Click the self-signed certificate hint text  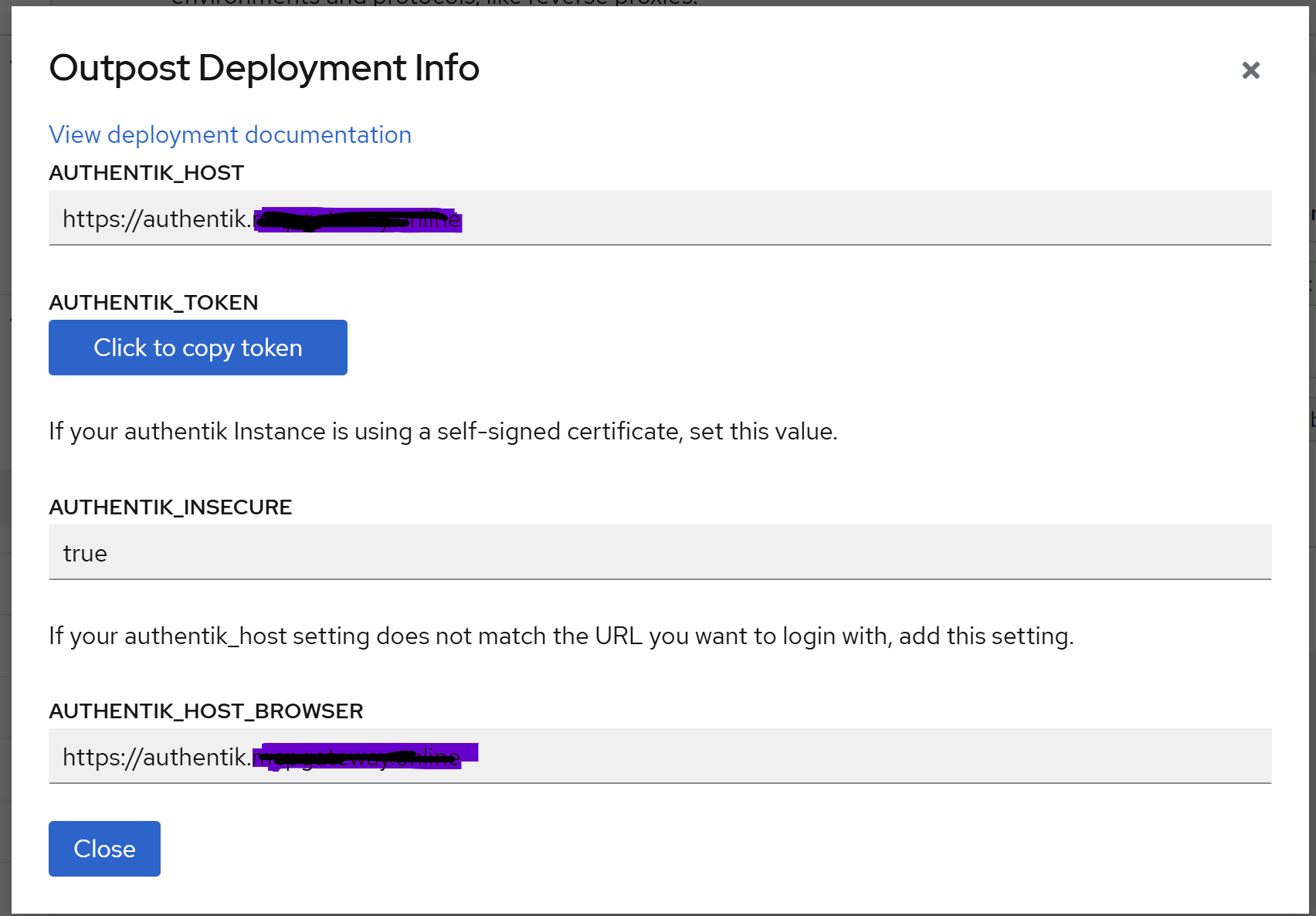click(x=443, y=431)
